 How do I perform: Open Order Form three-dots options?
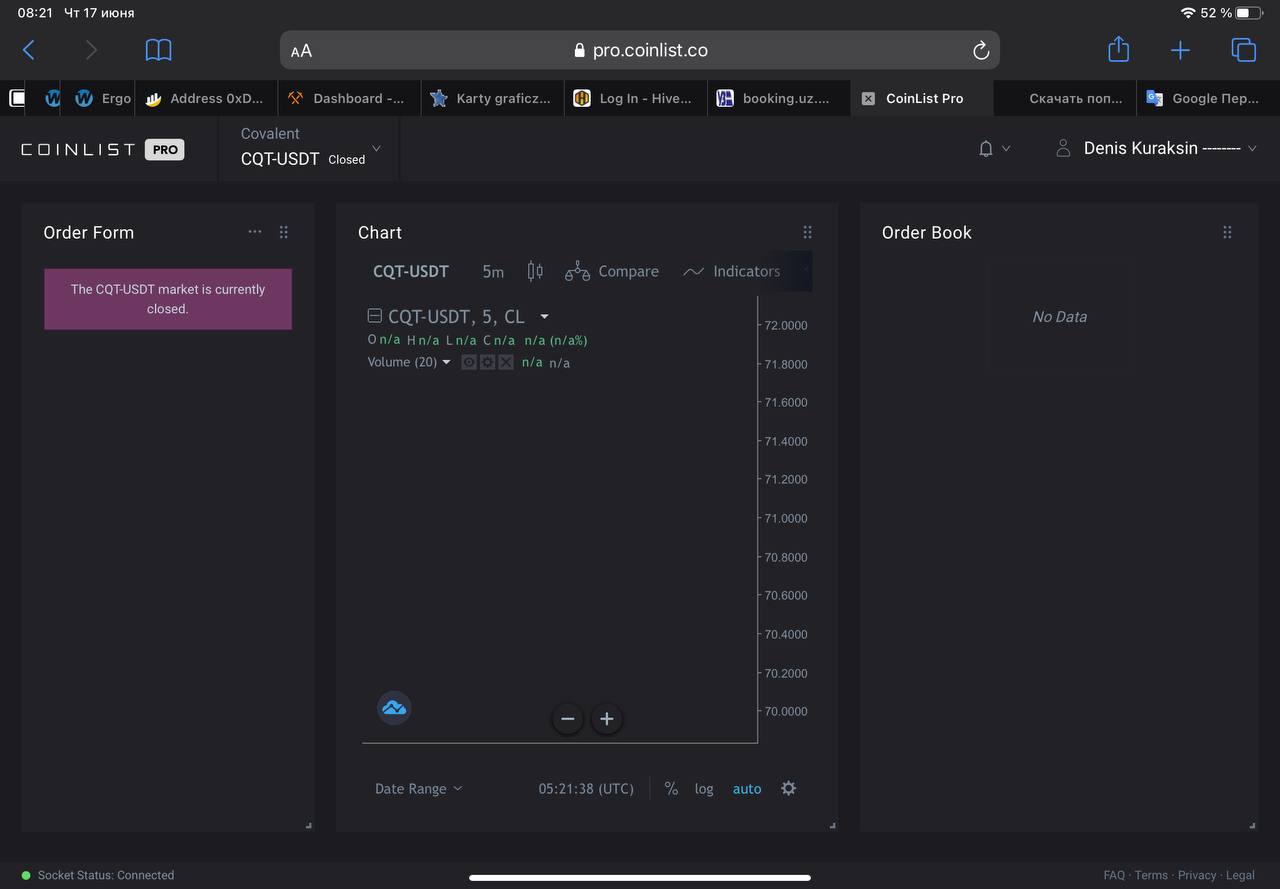click(x=255, y=231)
